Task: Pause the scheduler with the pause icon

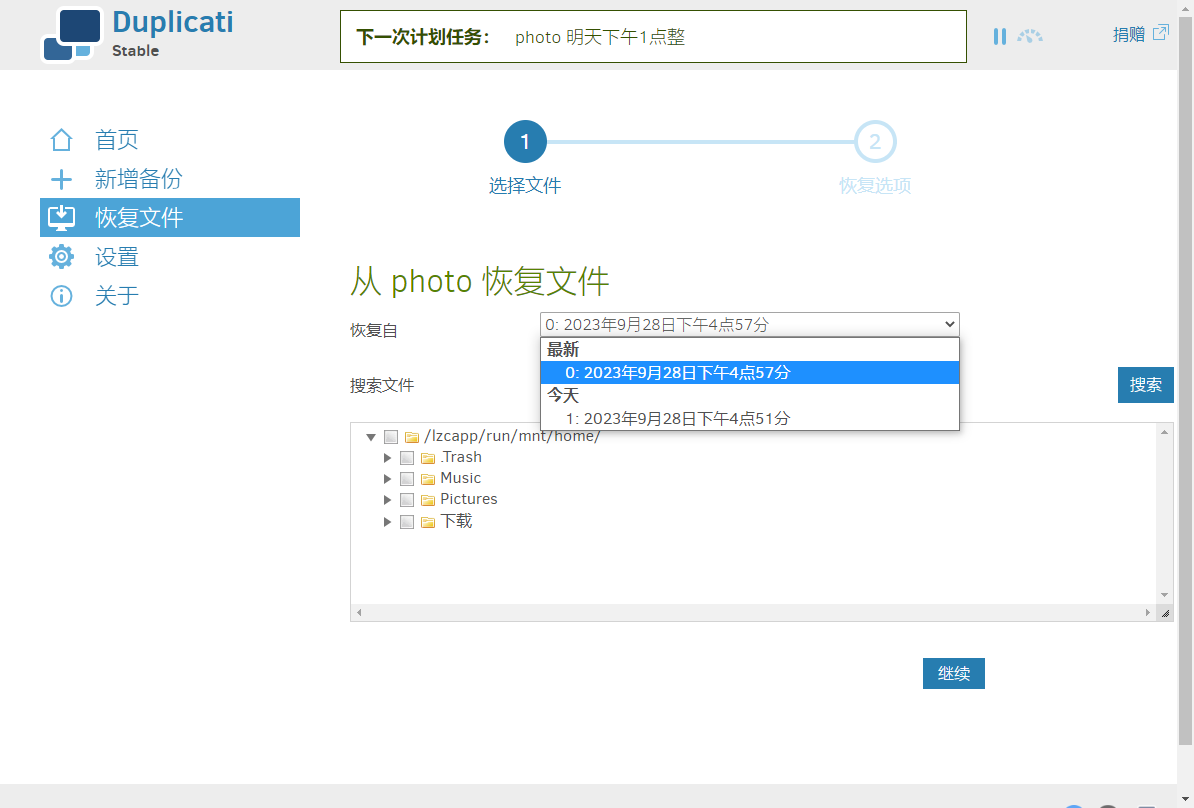Action: (1000, 36)
